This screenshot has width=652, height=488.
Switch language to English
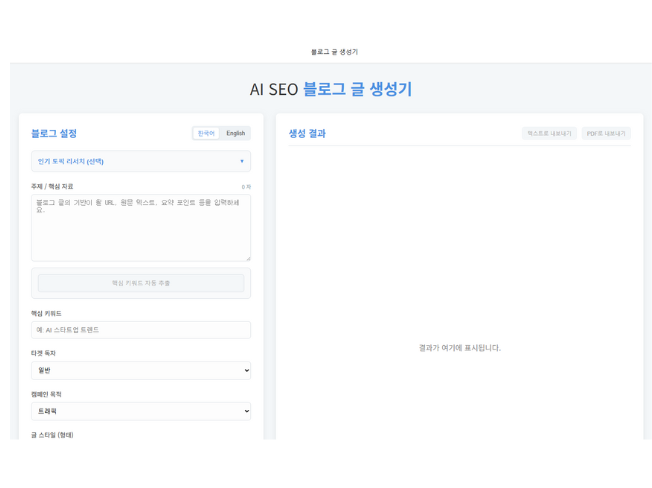click(x=235, y=133)
